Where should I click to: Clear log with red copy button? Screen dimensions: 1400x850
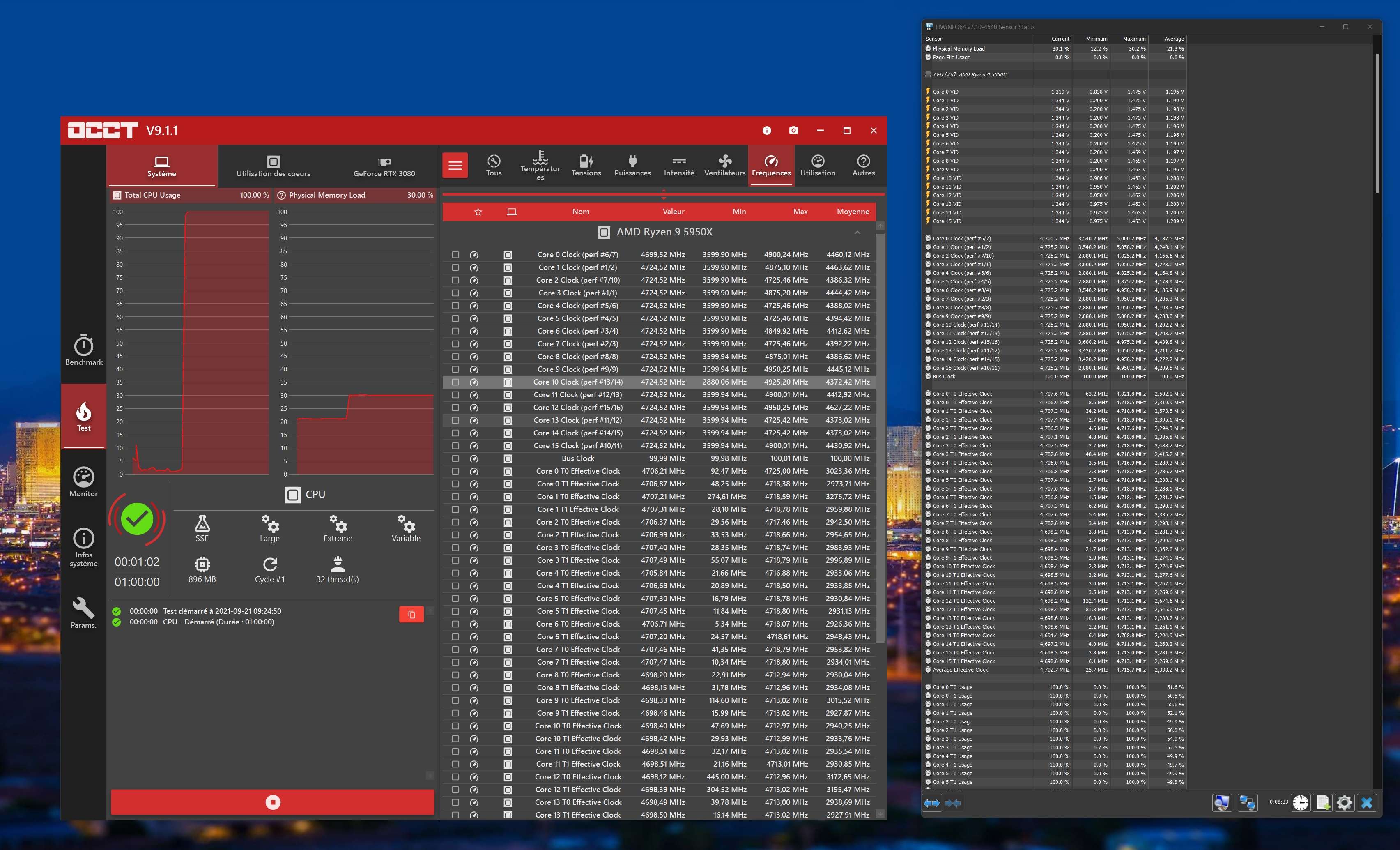[x=411, y=615]
